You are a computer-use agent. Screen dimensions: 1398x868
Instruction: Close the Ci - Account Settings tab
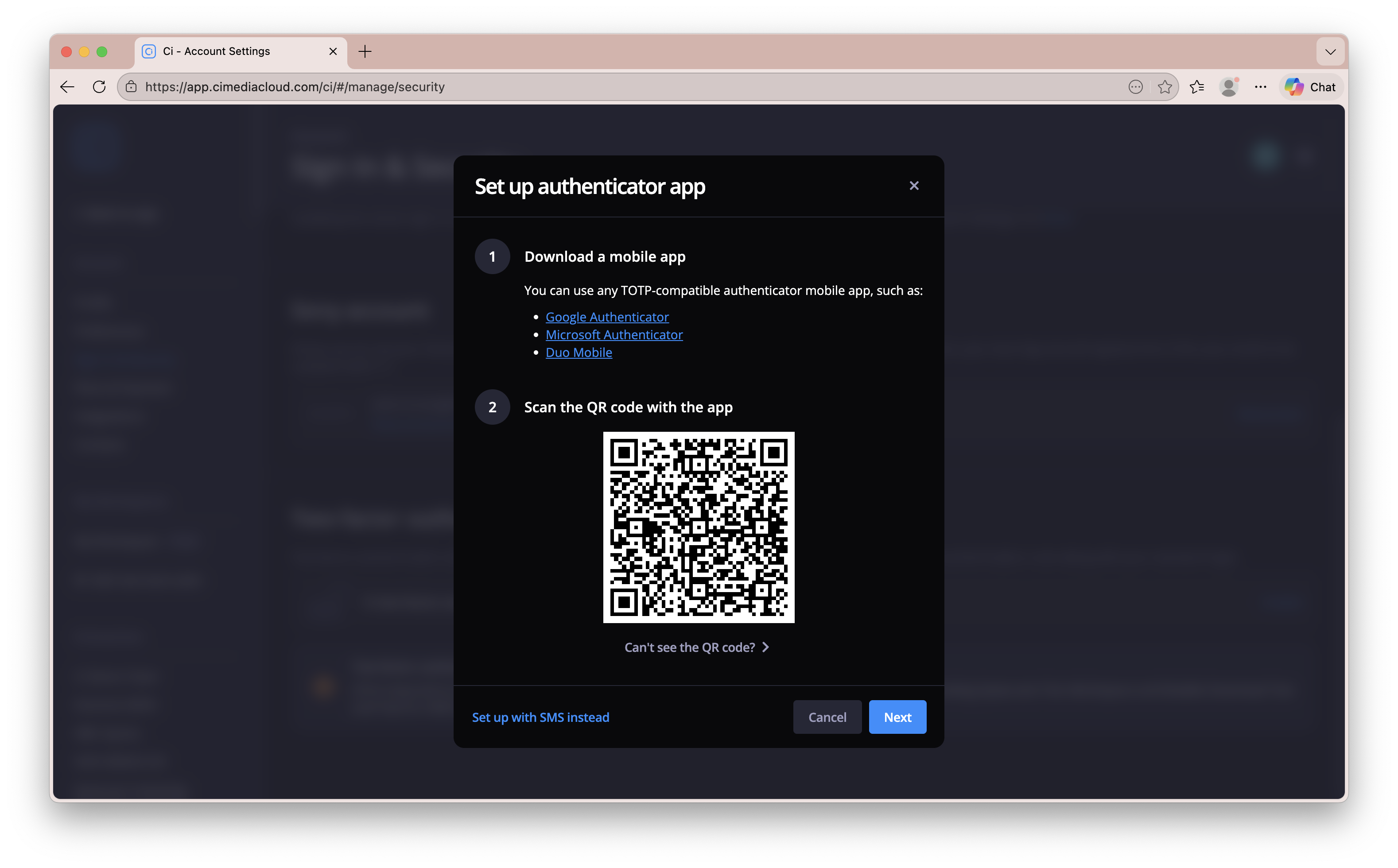332,52
